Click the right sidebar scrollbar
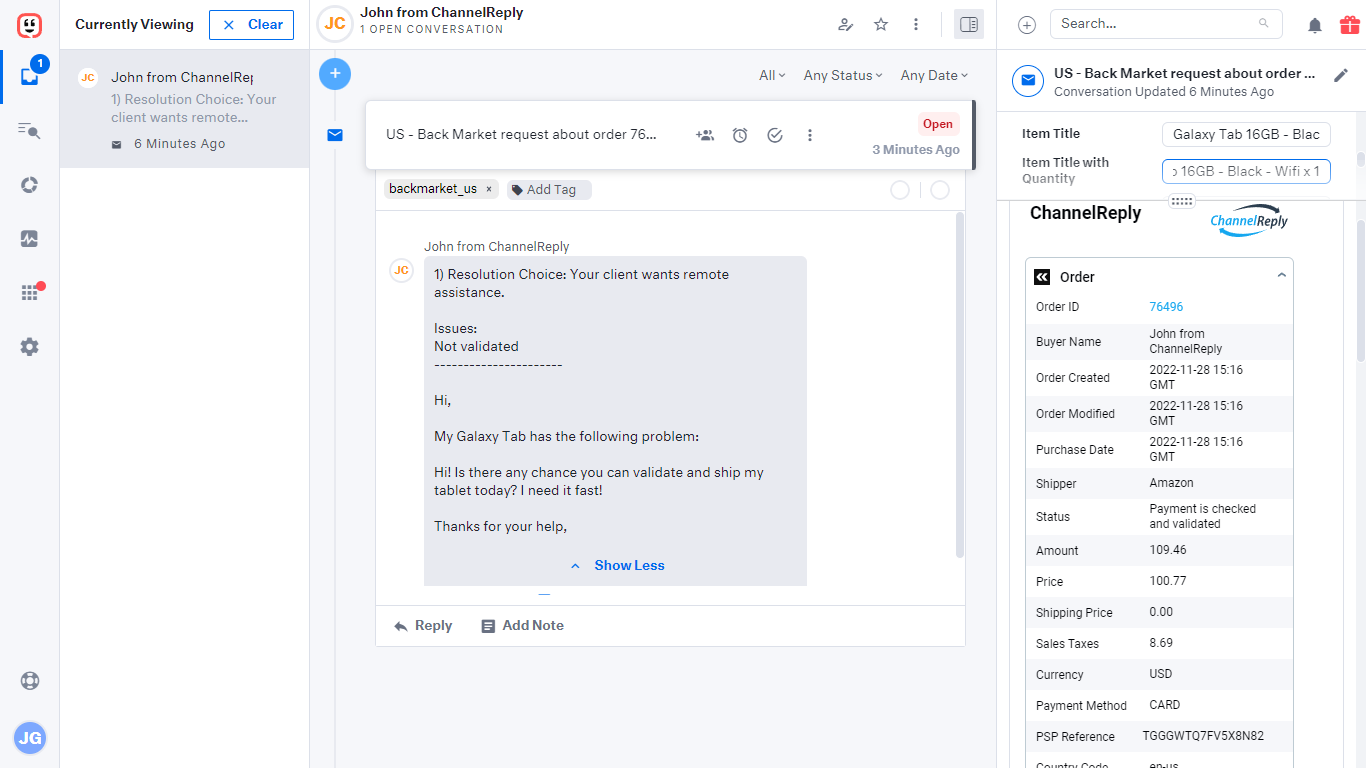This screenshot has width=1366, height=768. tap(1361, 290)
